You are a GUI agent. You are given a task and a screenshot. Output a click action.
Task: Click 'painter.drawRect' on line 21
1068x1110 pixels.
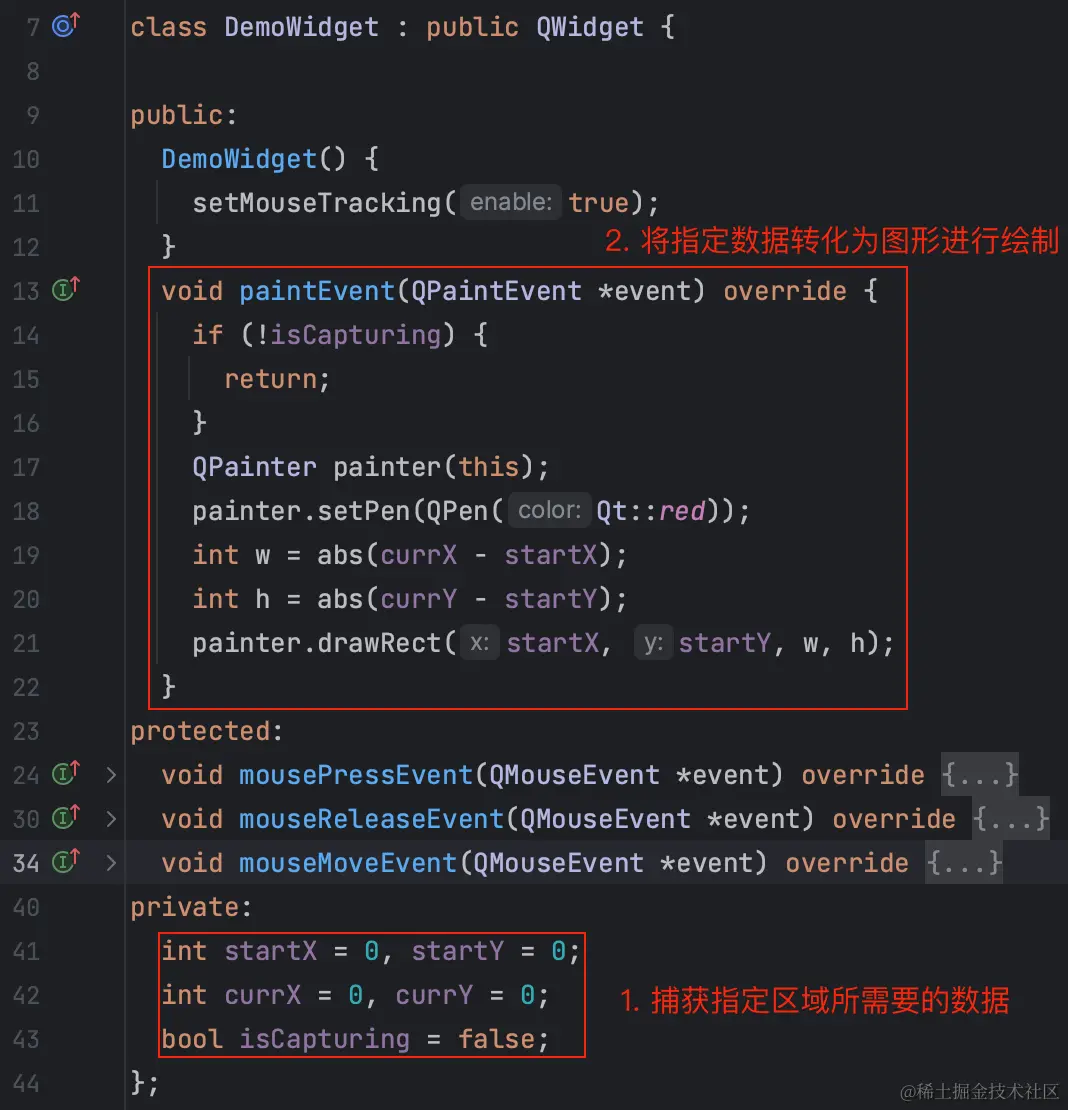click(317, 643)
